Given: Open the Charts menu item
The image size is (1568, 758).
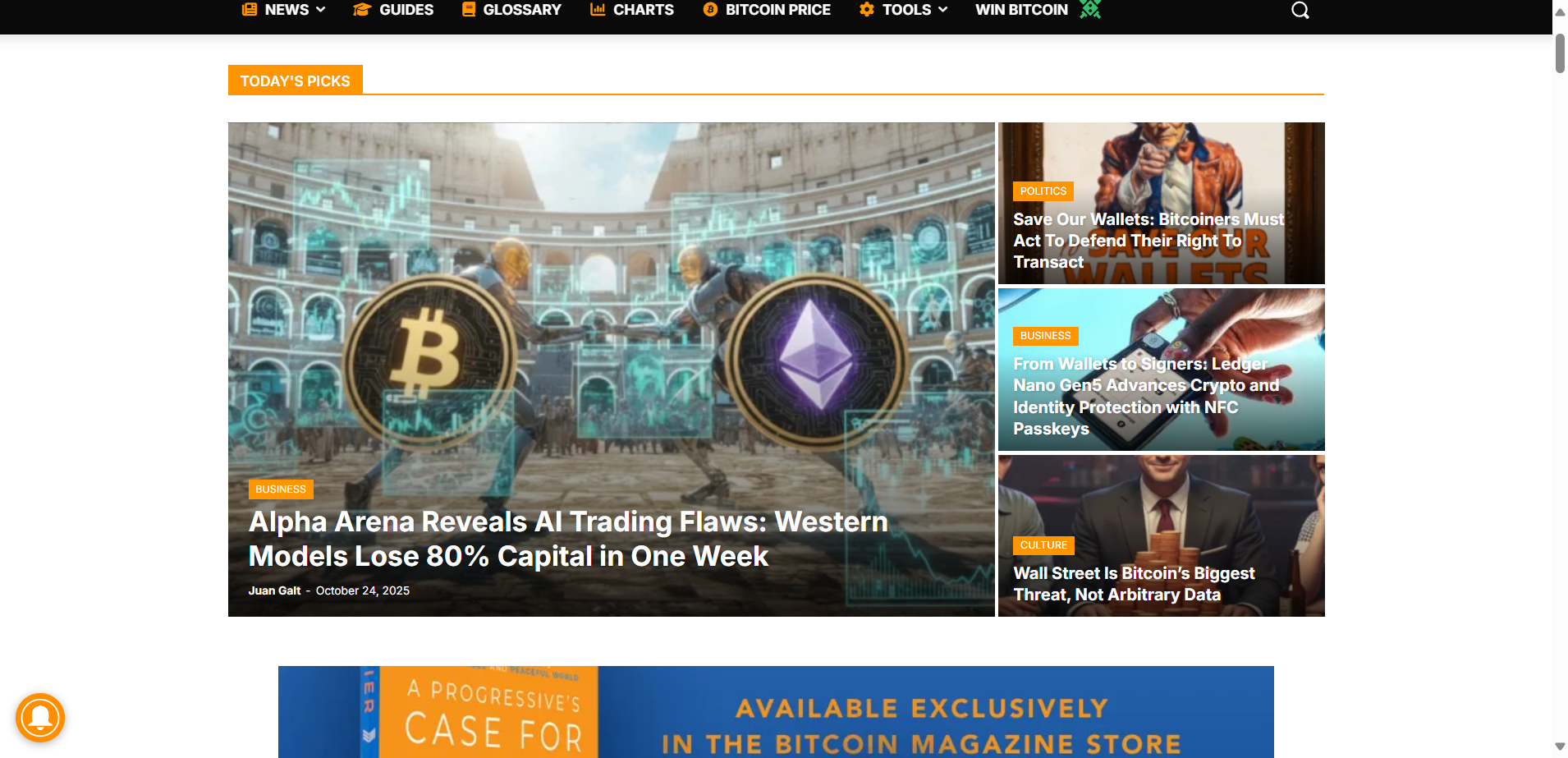Looking at the screenshot, I should (x=632, y=10).
